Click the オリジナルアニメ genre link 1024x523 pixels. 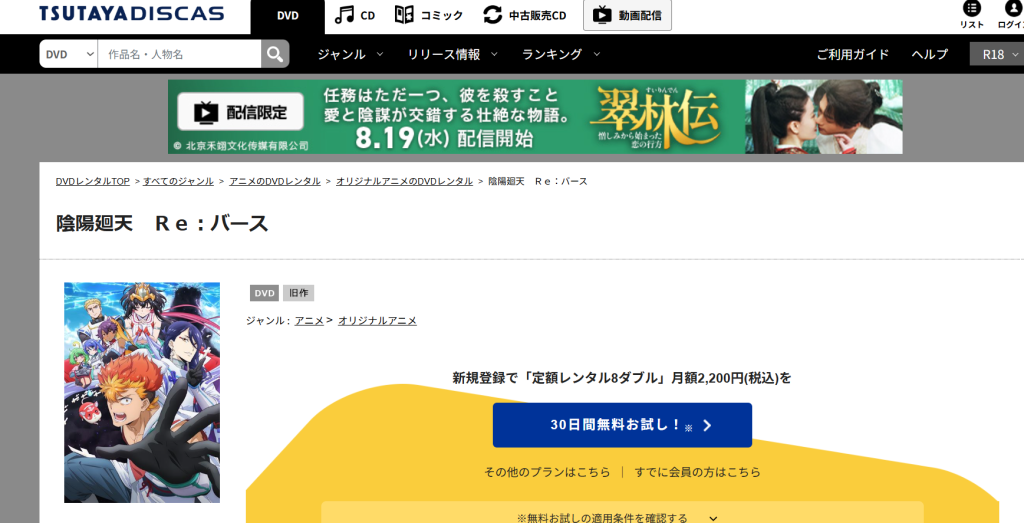coord(377,321)
